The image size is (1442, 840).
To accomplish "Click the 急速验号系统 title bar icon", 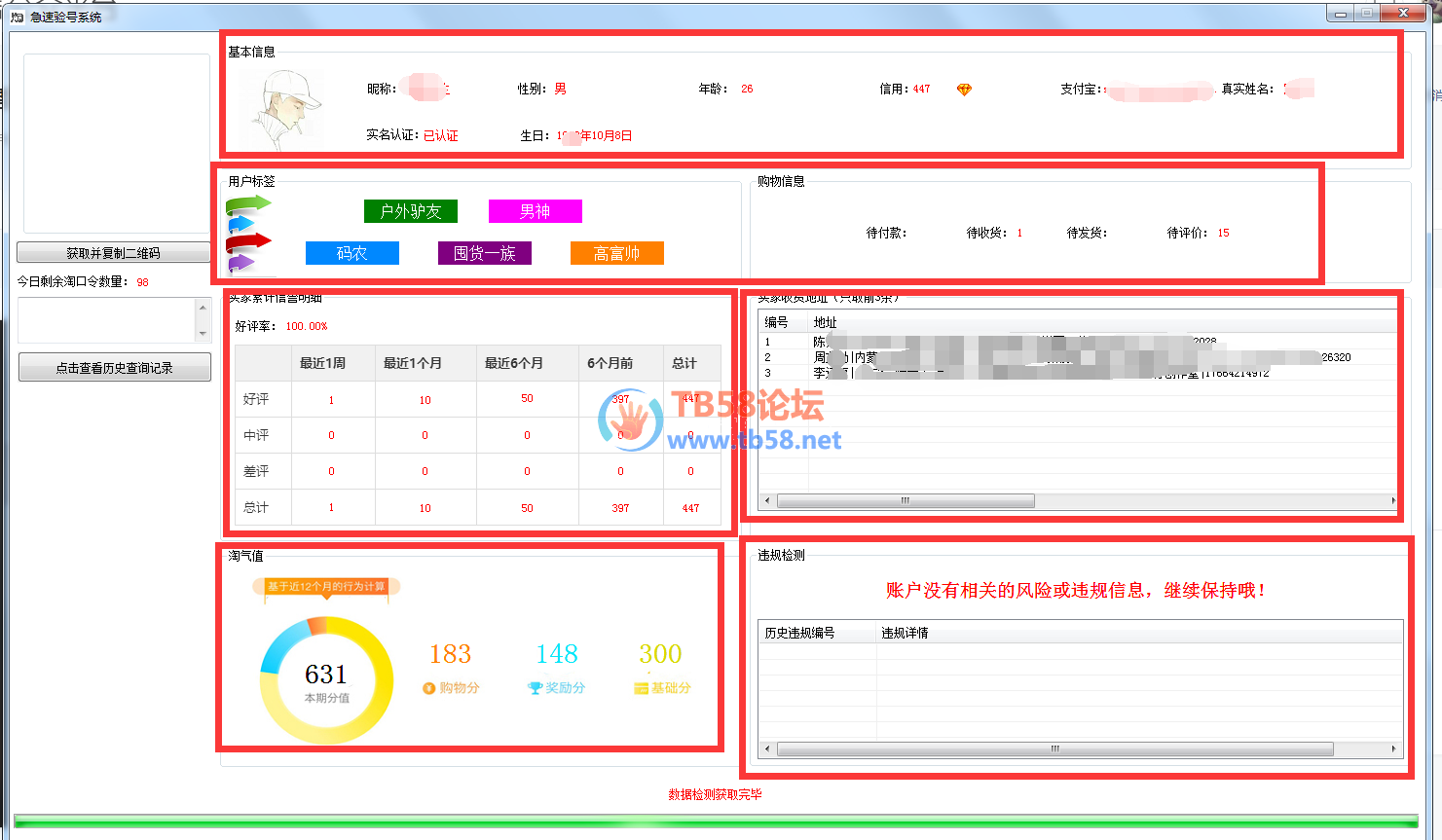I will coord(17,17).
